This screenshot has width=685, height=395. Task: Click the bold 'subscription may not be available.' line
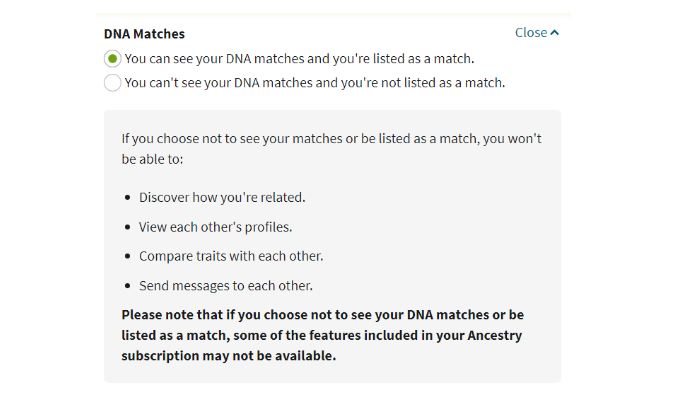click(228, 356)
